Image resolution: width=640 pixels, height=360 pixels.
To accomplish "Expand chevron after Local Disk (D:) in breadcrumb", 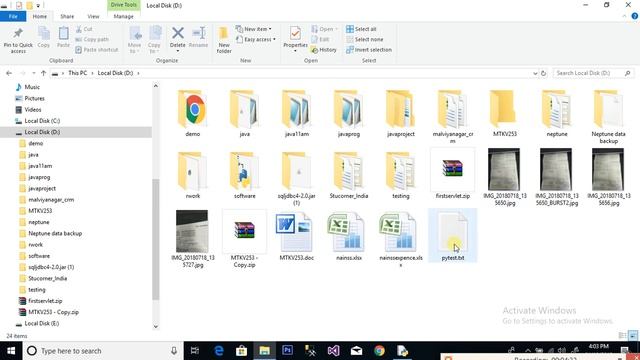I will click(x=138, y=73).
